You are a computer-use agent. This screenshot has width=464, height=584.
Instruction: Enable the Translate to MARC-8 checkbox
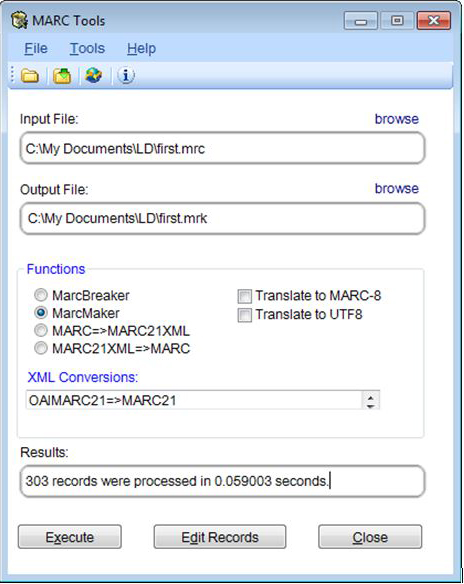245,296
